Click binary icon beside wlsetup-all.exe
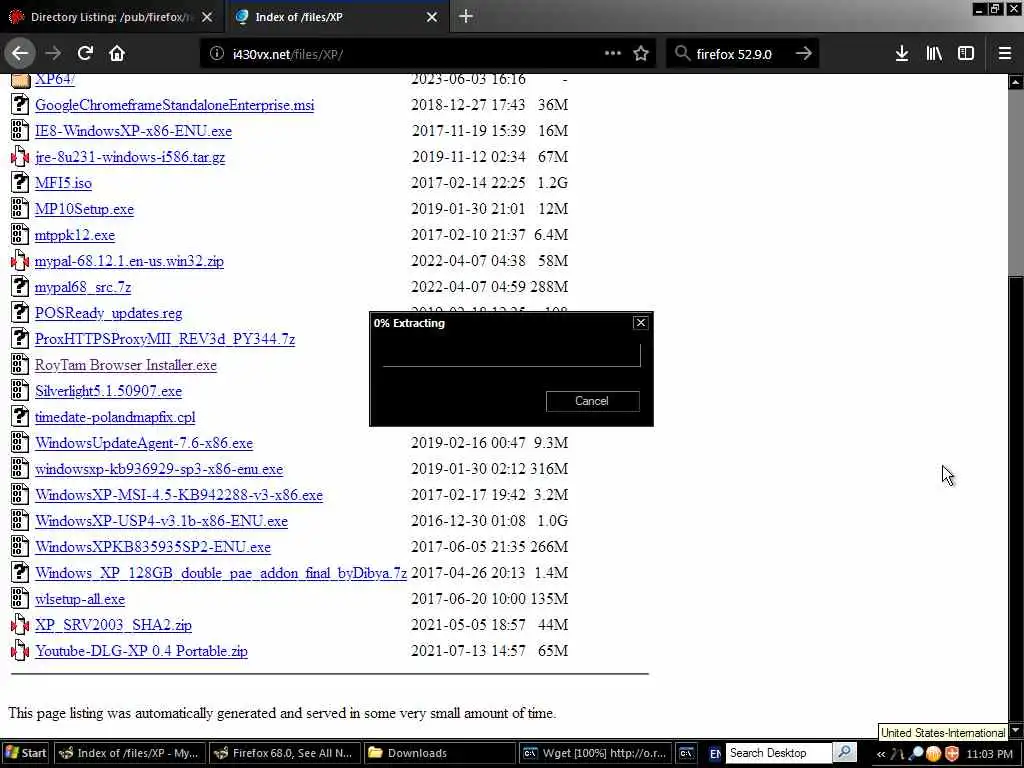1024x768 pixels. pos(20,598)
